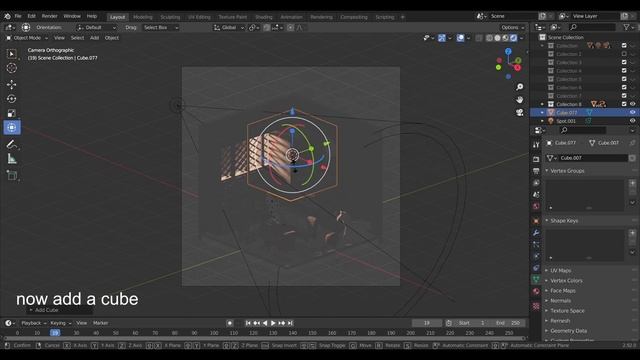Viewport: 640px width, 360px height.
Task: Select the Annotate tool
Action: click(11, 144)
